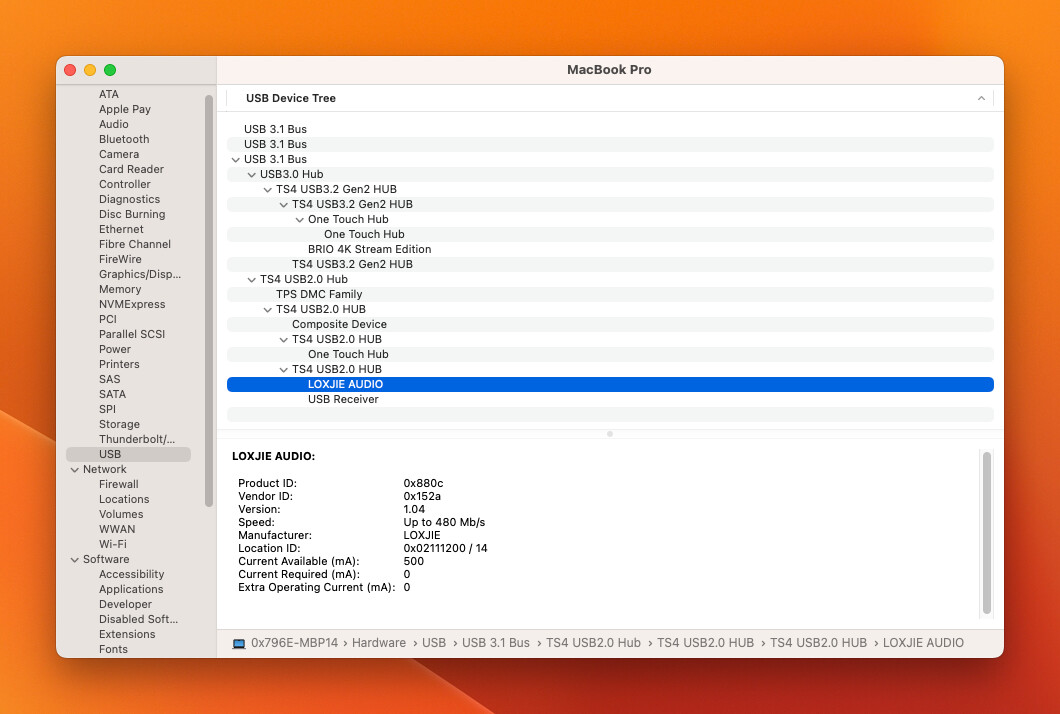Collapse the Software section in the sidebar

click(75, 559)
